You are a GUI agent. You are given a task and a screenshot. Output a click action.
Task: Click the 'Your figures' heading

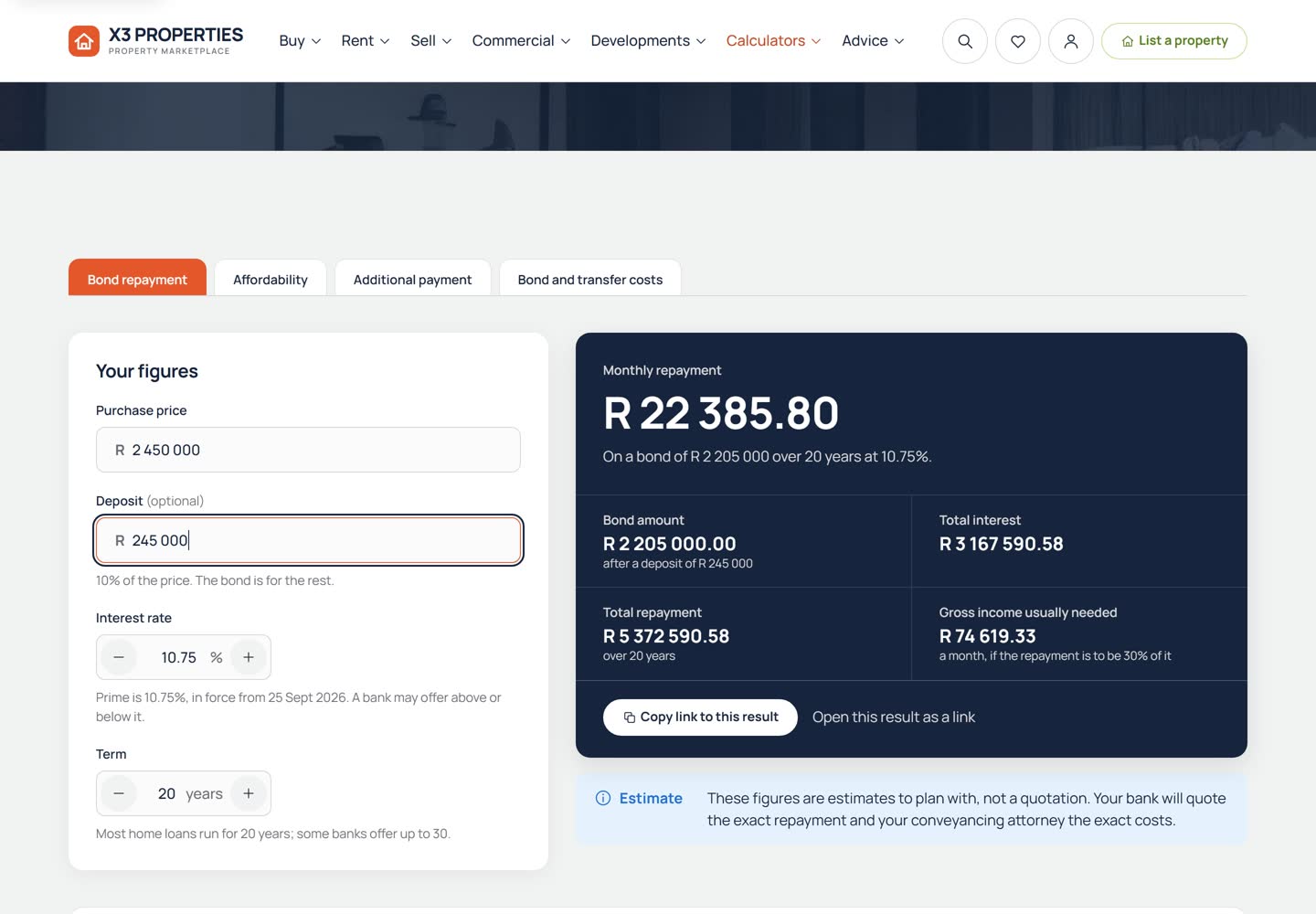pos(147,371)
